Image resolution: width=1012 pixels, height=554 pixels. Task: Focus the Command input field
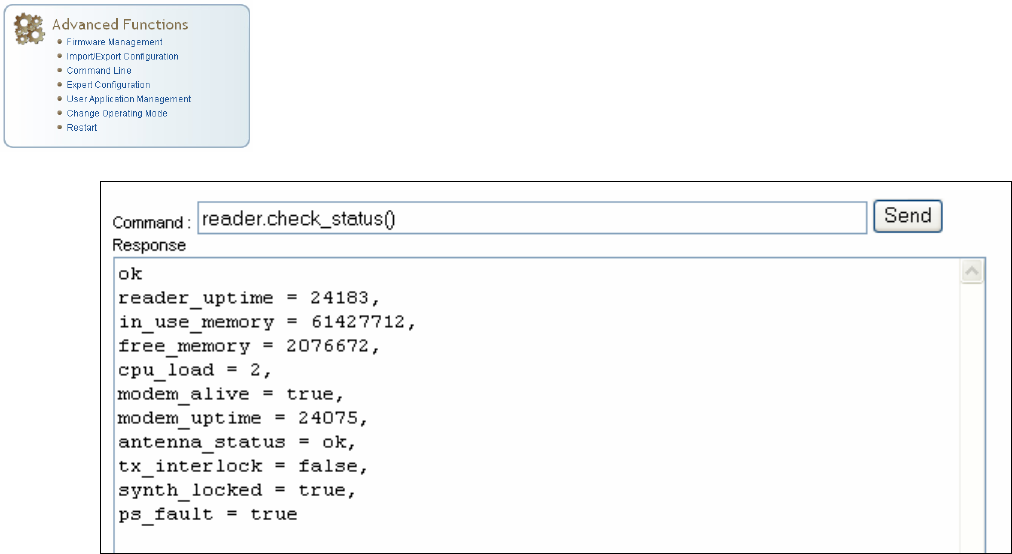coord(532,218)
